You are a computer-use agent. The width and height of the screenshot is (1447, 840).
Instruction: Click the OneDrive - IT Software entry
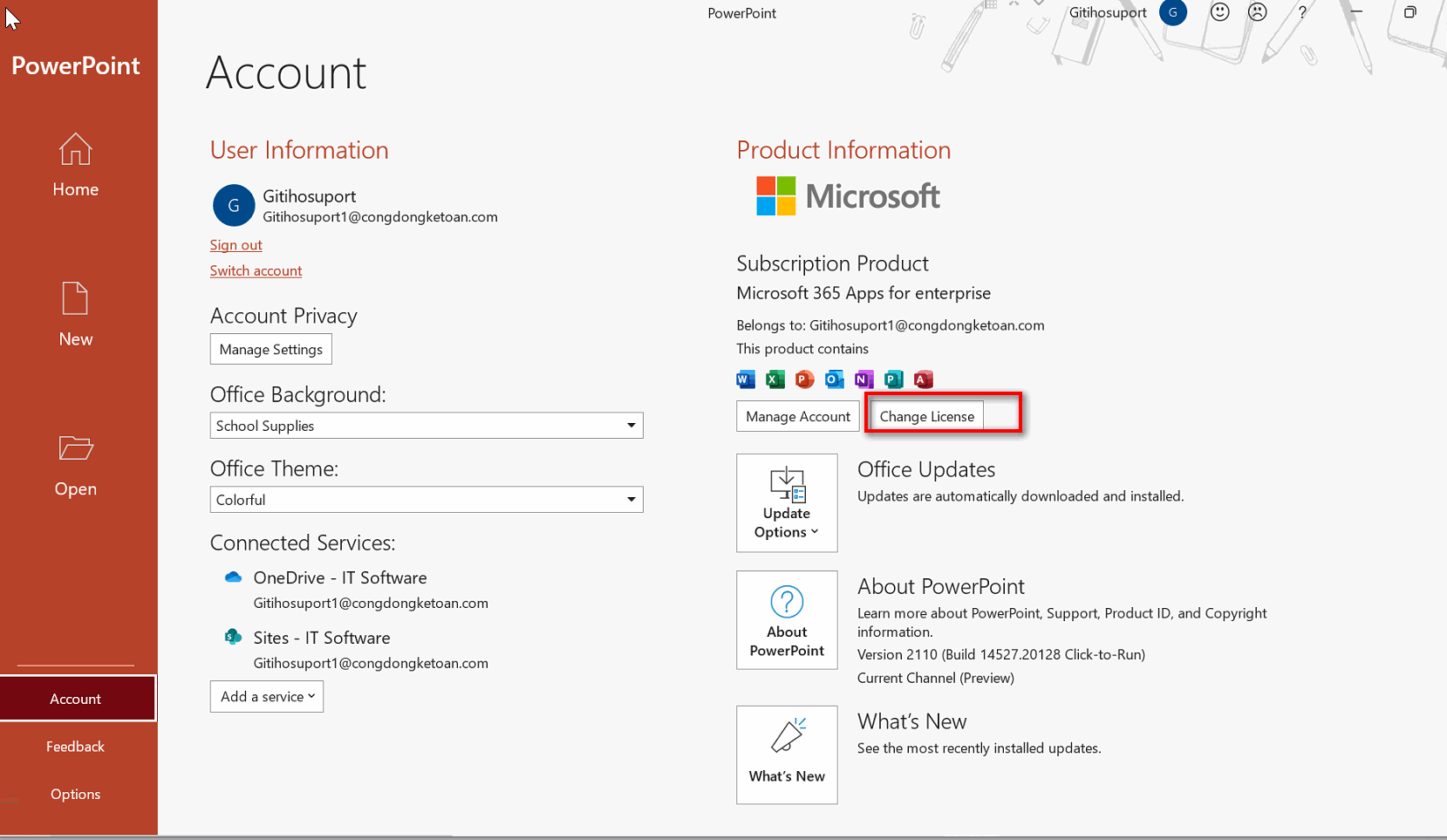[x=340, y=578]
